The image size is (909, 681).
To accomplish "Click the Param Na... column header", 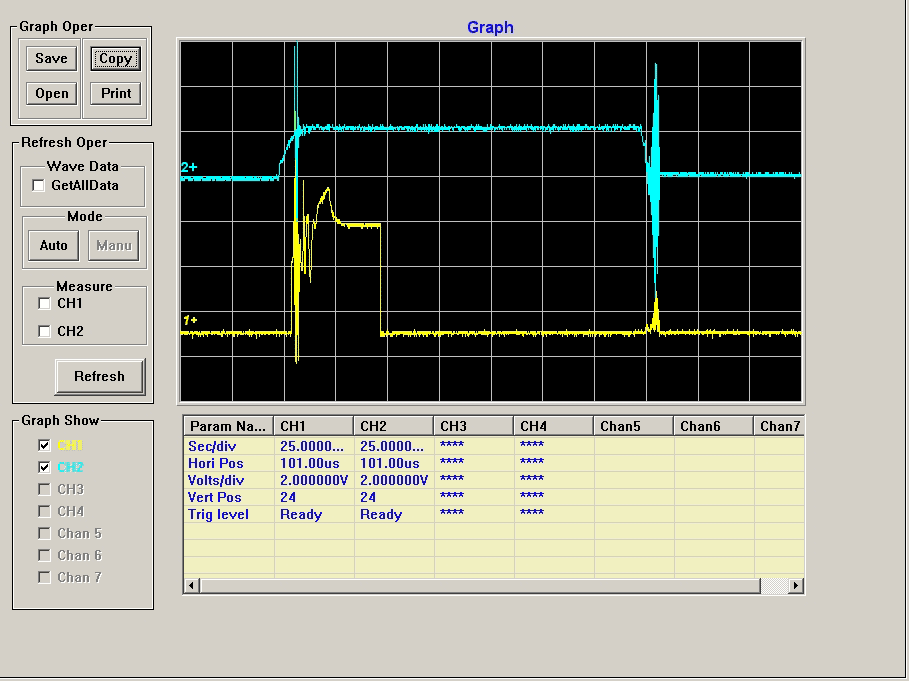I will (228, 427).
